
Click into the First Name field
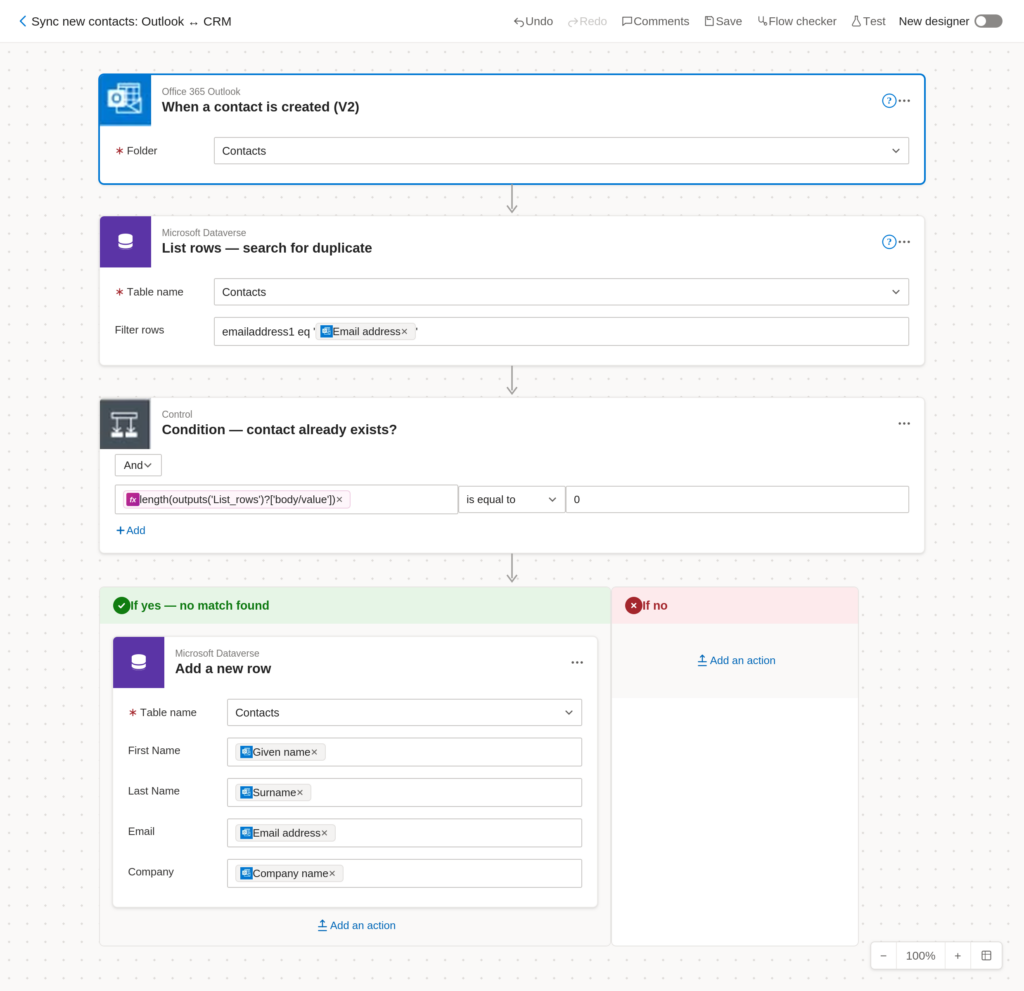[x=404, y=752]
